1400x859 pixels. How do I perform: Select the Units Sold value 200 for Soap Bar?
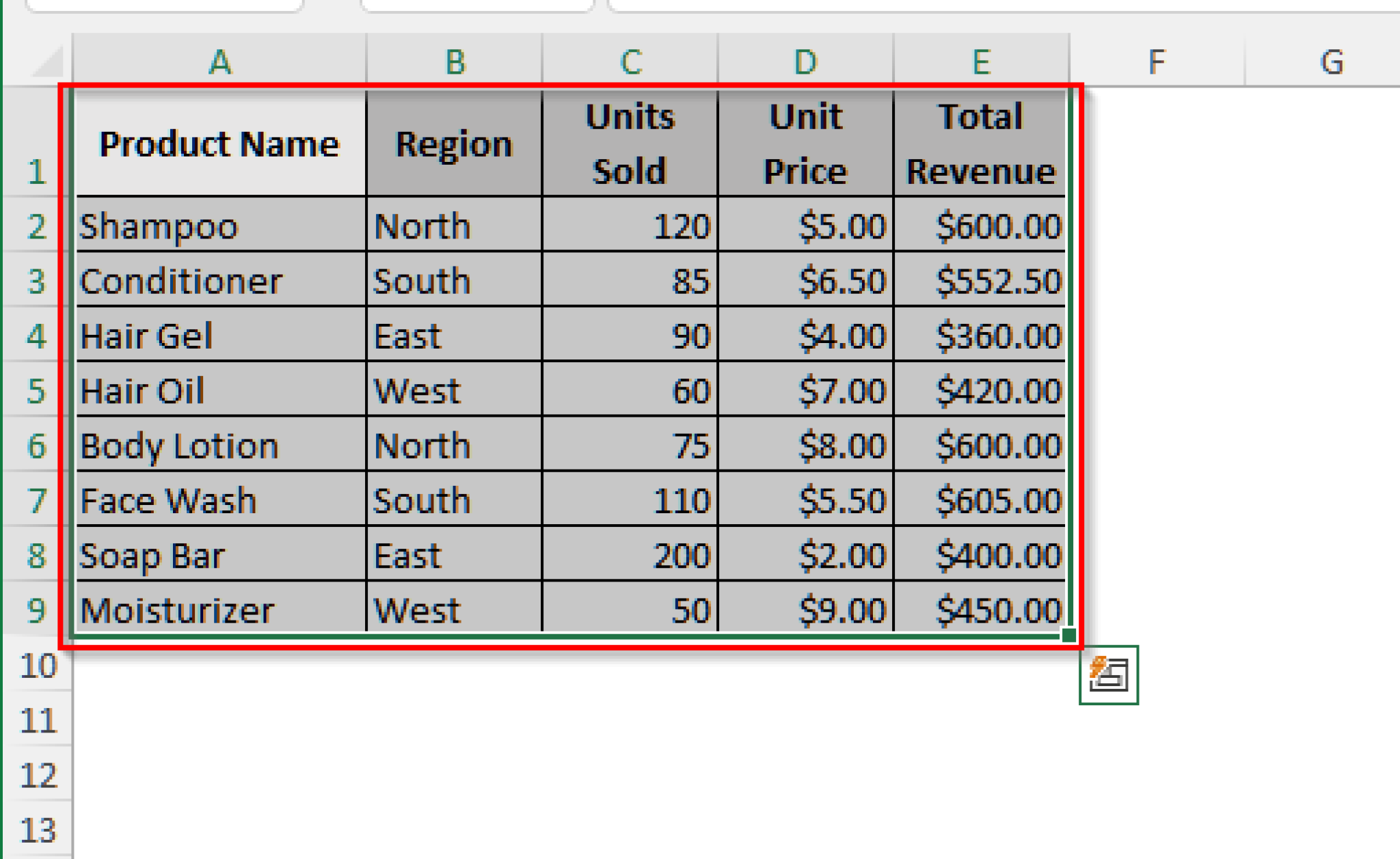pyautogui.click(x=629, y=555)
